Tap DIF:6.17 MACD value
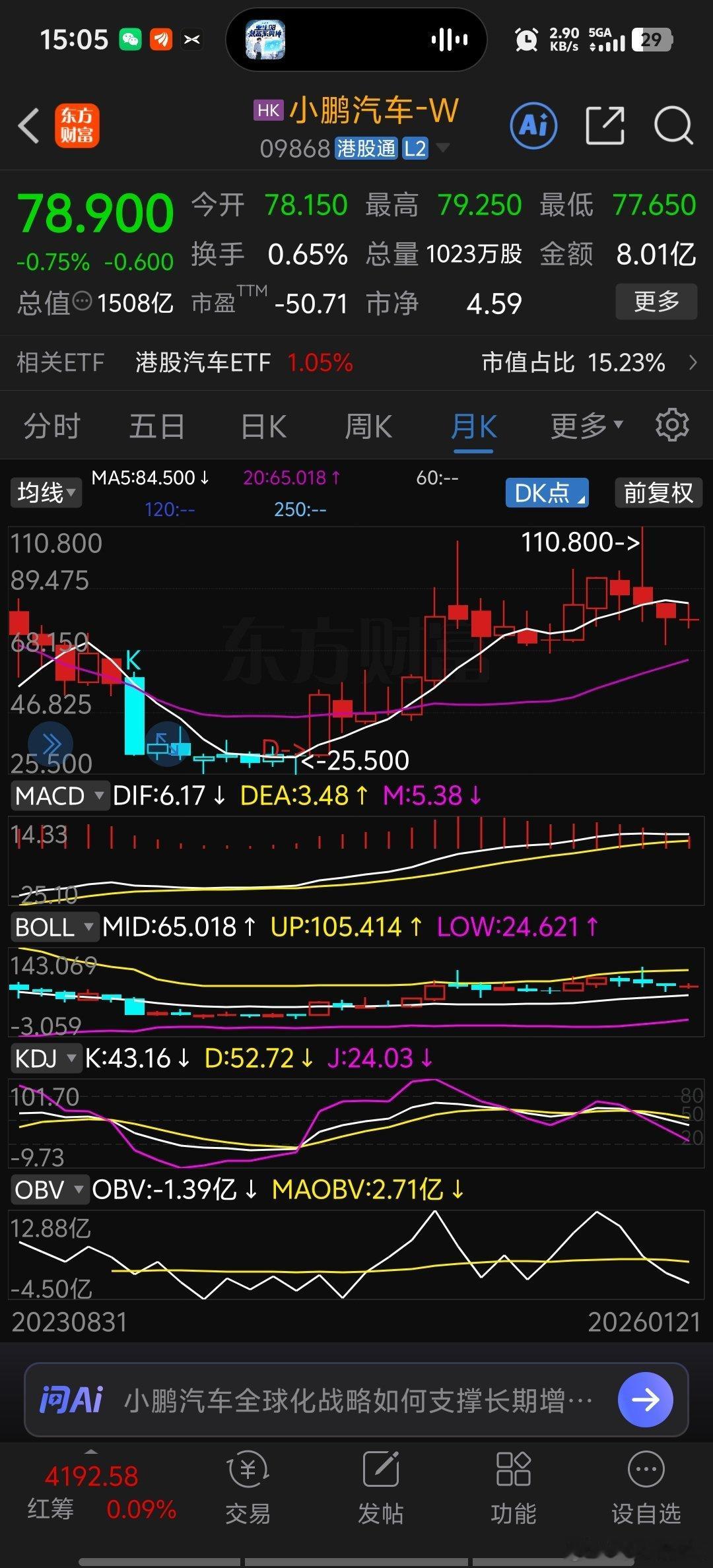 [169, 795]
